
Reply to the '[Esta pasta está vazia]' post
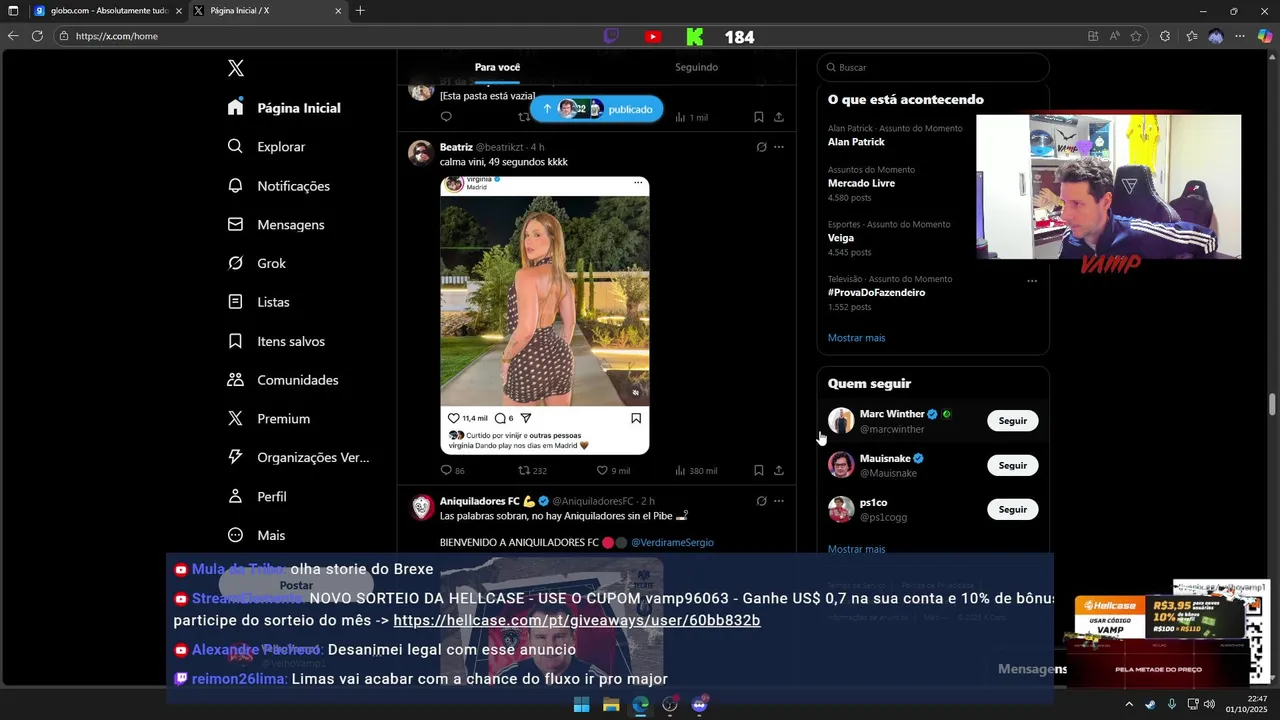click(x=446, y=117)
